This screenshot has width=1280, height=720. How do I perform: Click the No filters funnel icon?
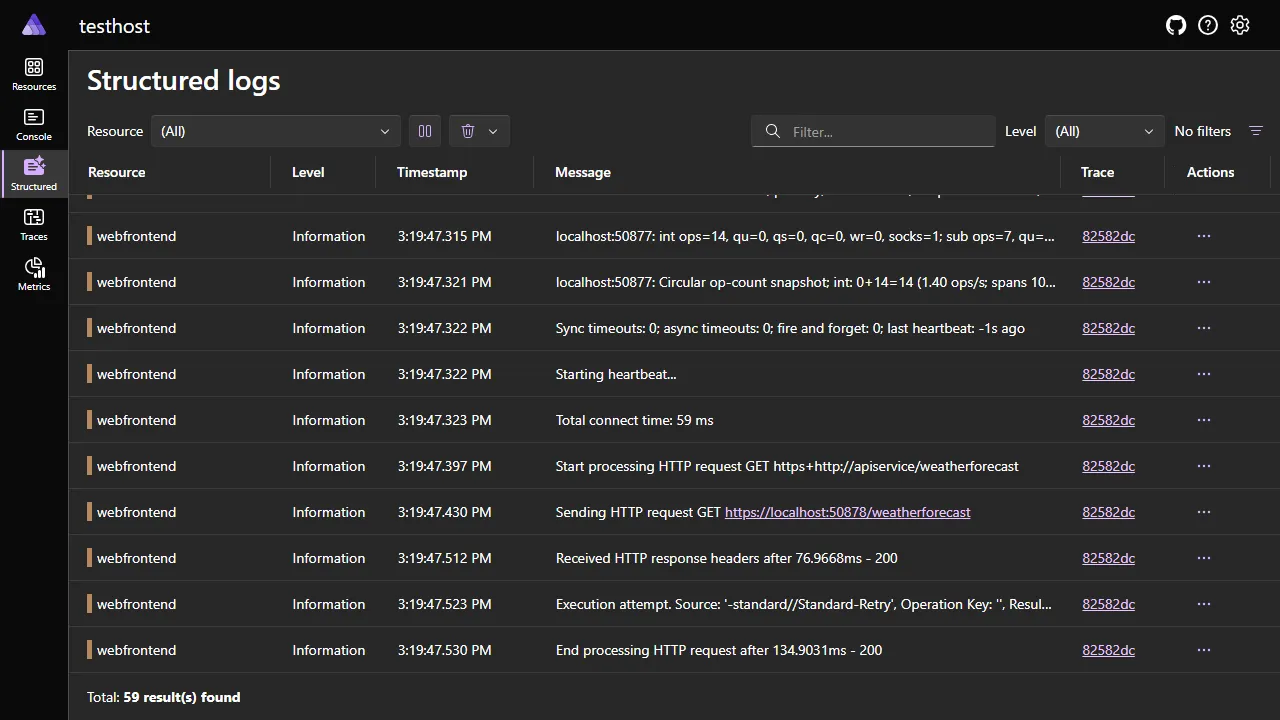click(x=1256, y=130)
